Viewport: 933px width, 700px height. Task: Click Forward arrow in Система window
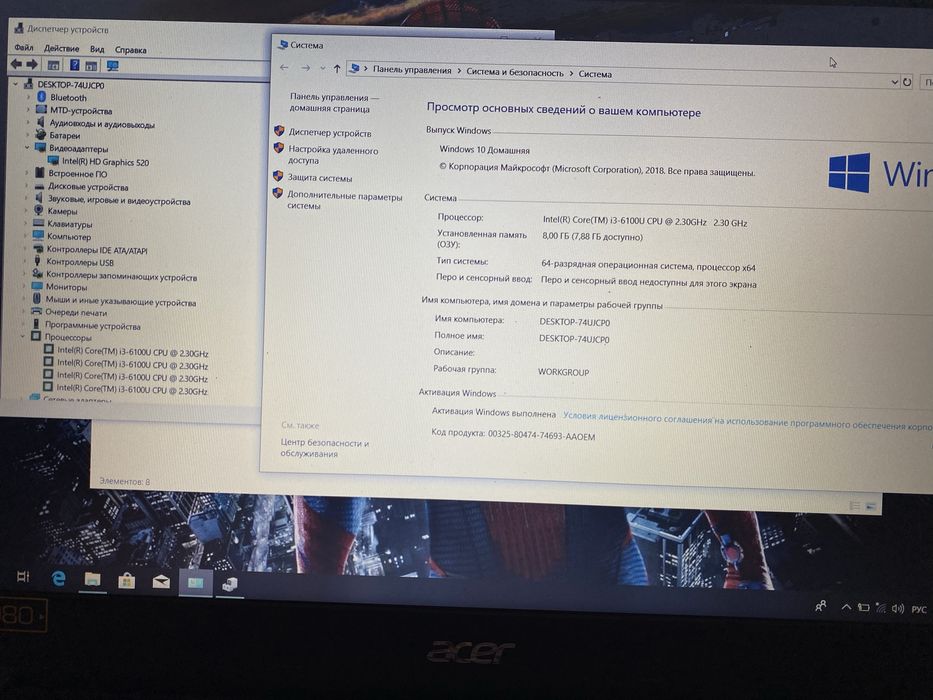(305, 68)
